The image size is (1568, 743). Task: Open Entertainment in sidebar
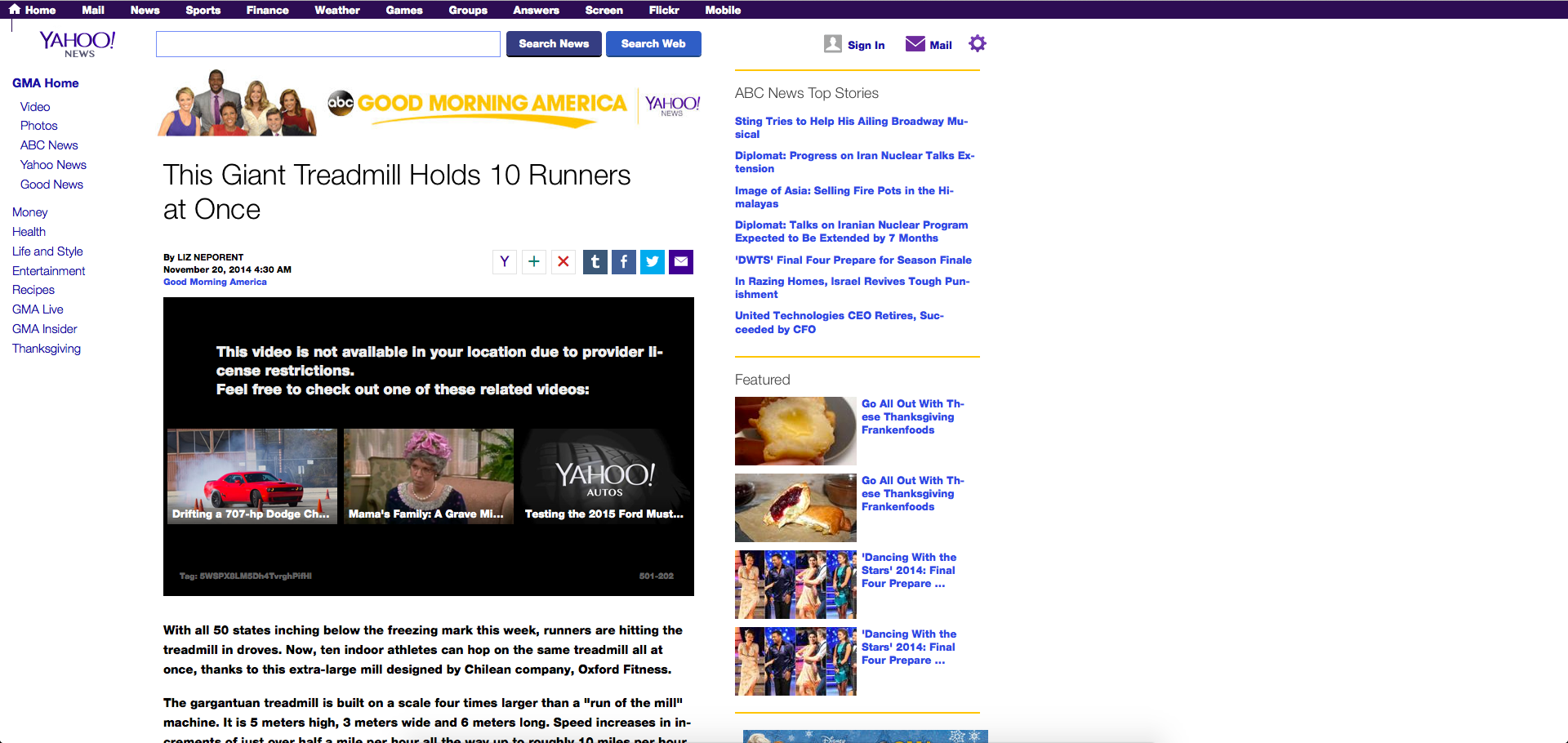pyautogui.click(x=49, y=271)
